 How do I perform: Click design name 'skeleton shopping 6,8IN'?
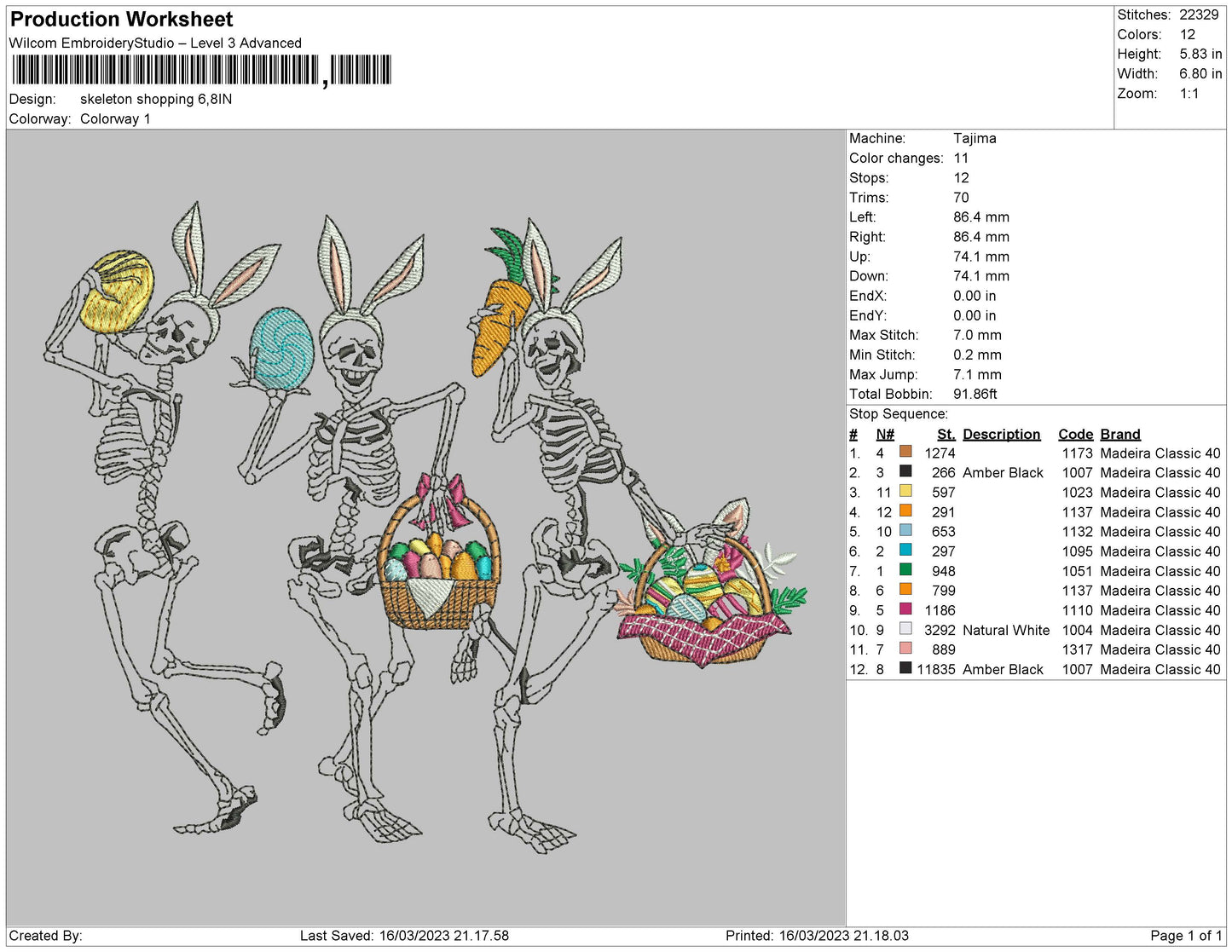pos(156,99)
